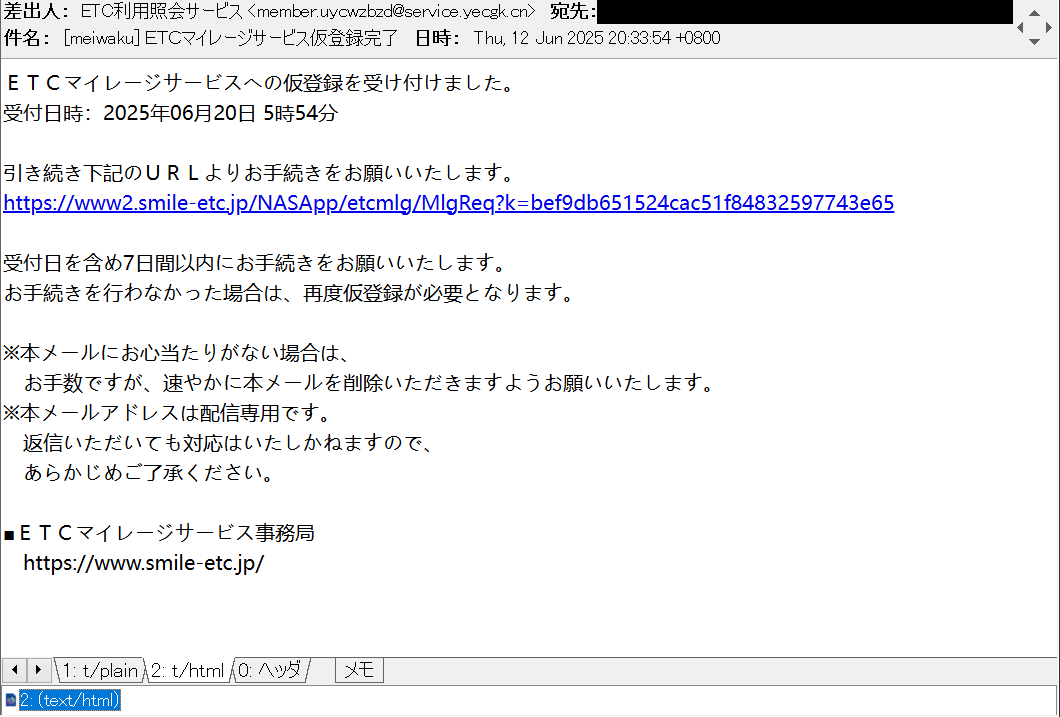Click the sender name ETC利用照会サービス
This screenshot has height=717, width=1060.
(x=161, y=11)
